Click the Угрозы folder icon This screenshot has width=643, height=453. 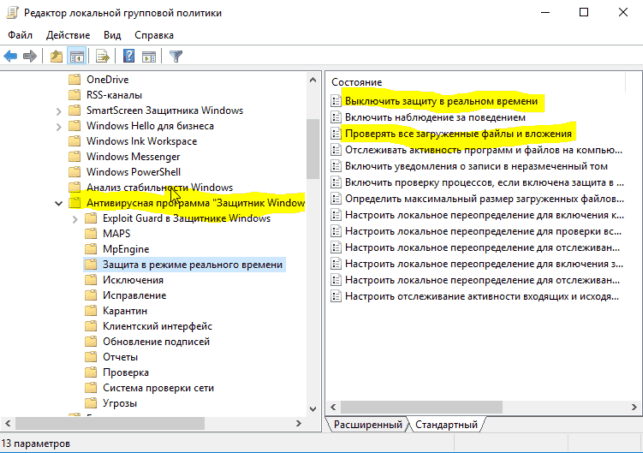[91, 403]
